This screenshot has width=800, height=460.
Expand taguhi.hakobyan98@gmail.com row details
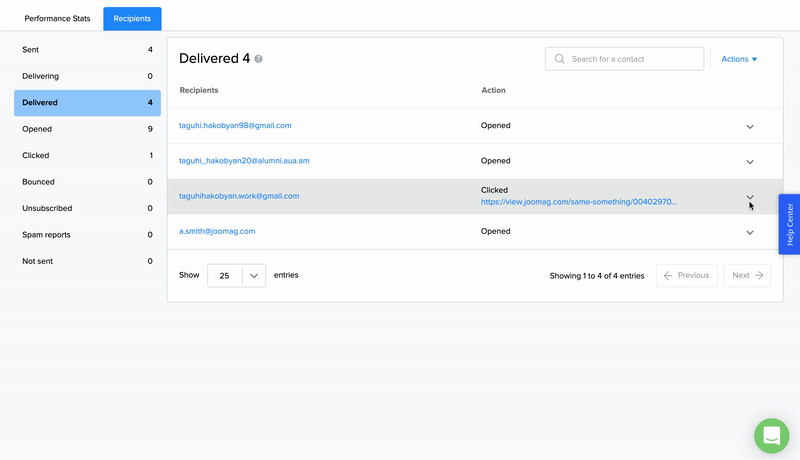[x=750, y=126]
